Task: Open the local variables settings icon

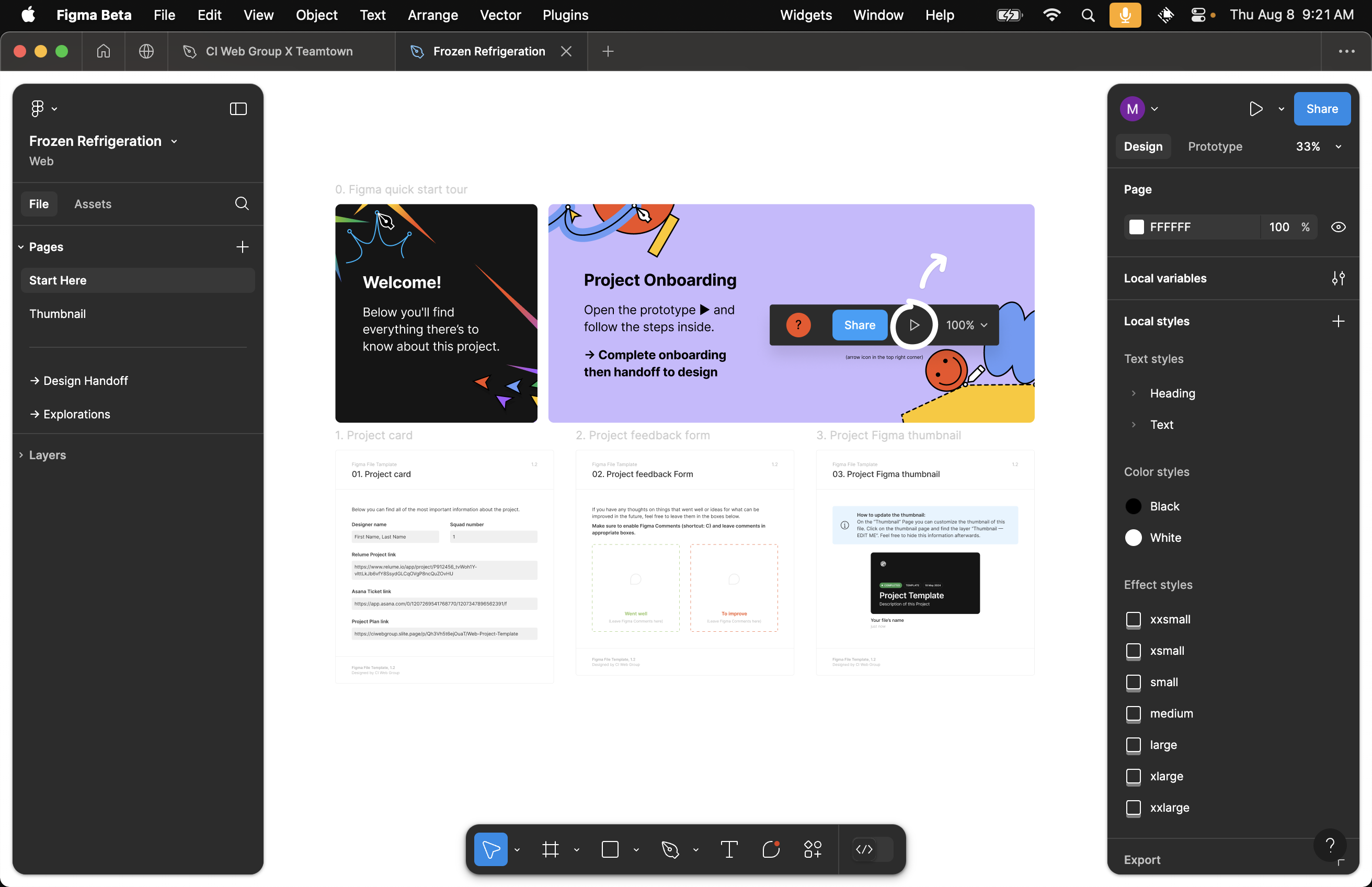Action: pyautogui.click(x=1338, y=278)
